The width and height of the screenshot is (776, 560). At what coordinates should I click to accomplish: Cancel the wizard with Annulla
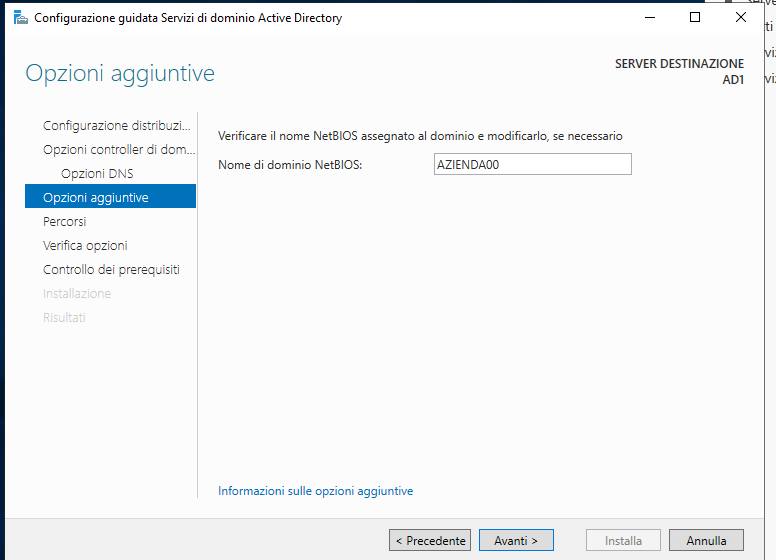pyautogui.click(x=706, y=540)
